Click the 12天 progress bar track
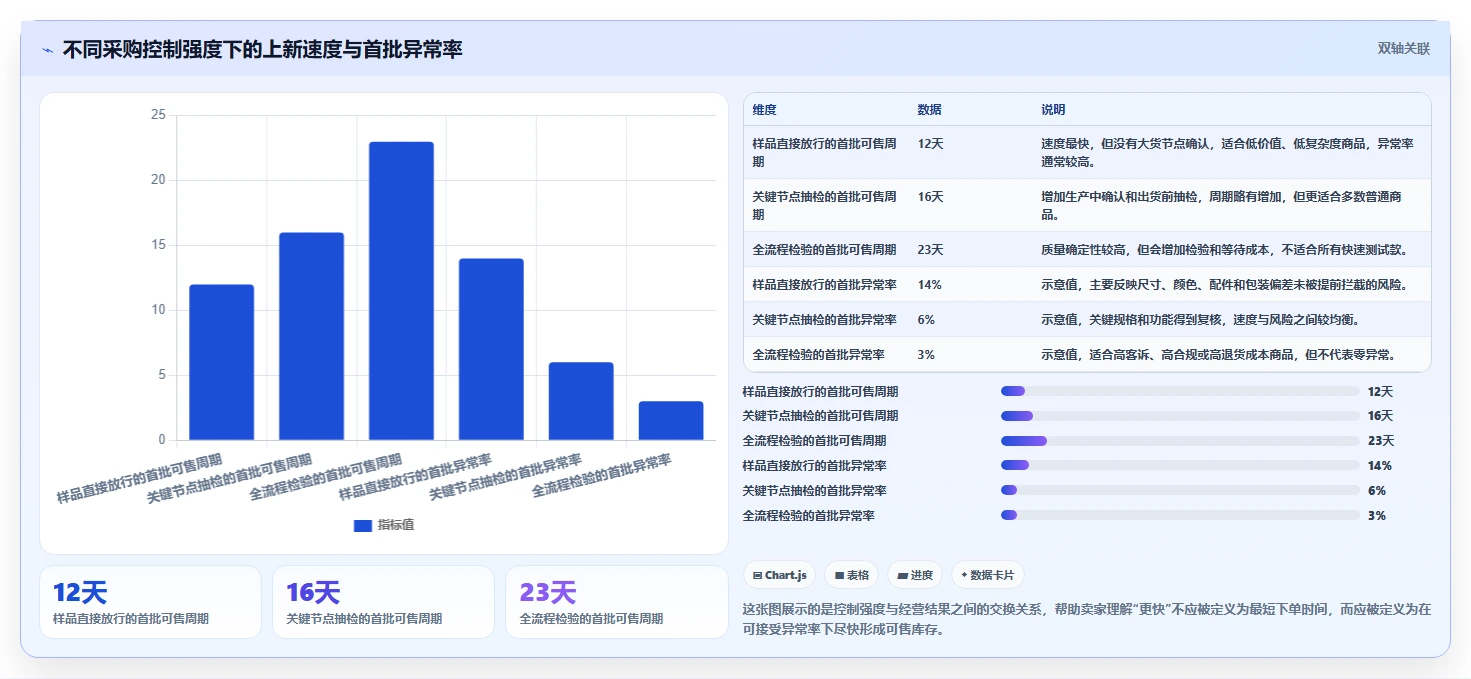The width and height of the screenshot is (1471, 679). (1180, 391)
